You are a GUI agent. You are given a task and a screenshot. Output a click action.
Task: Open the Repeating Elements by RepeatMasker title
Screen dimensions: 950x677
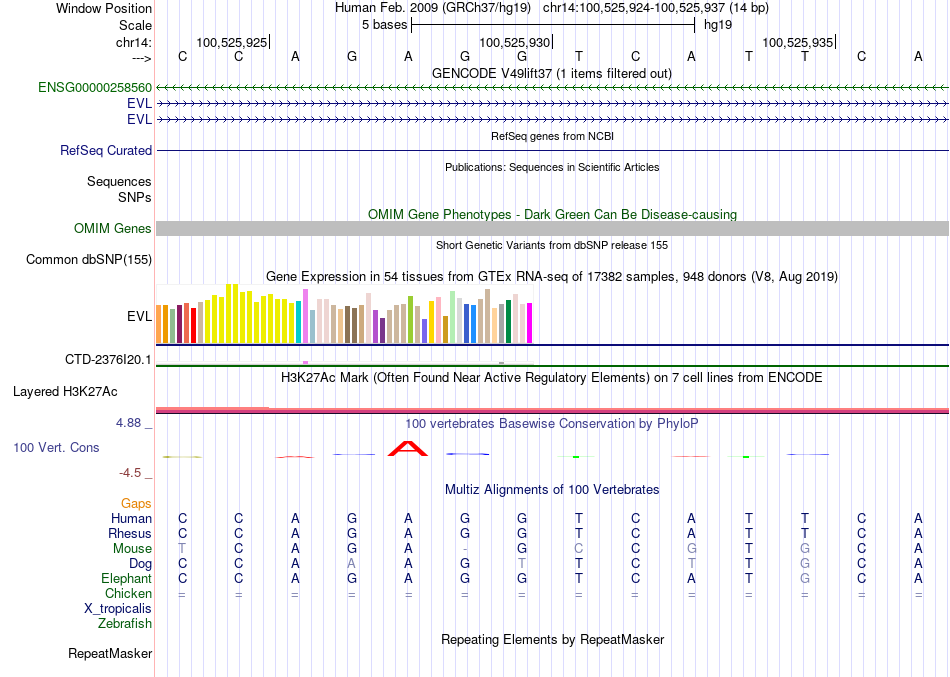(x=553, y=640)
